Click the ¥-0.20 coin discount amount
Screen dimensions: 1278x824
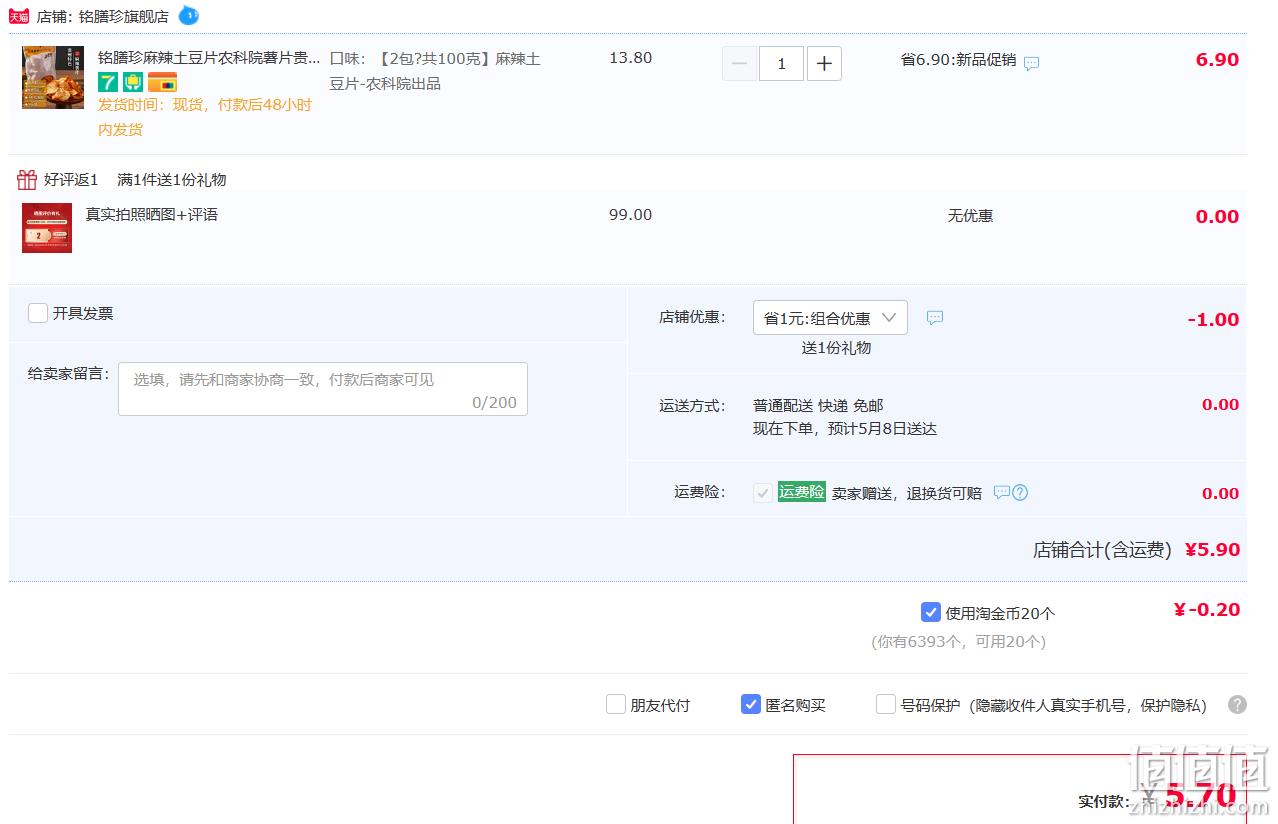point(1207,610)
